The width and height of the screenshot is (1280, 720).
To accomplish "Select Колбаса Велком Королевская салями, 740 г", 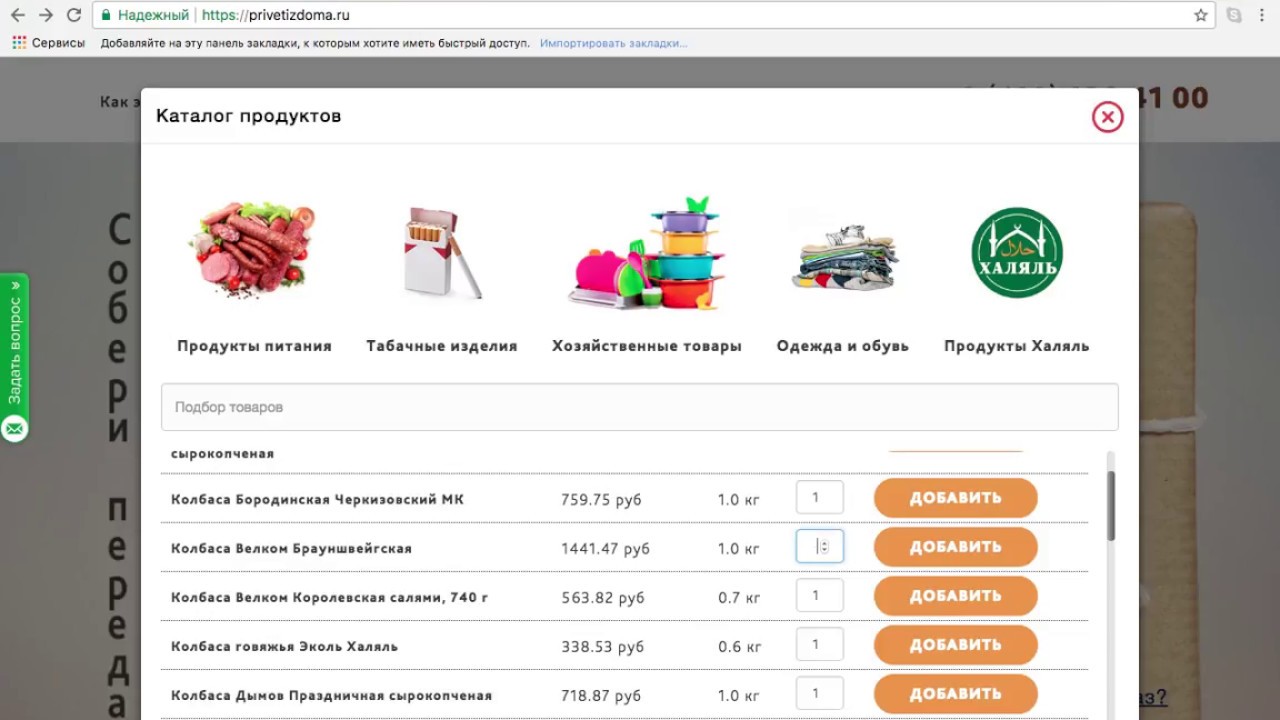I will [x=330, y=597].
